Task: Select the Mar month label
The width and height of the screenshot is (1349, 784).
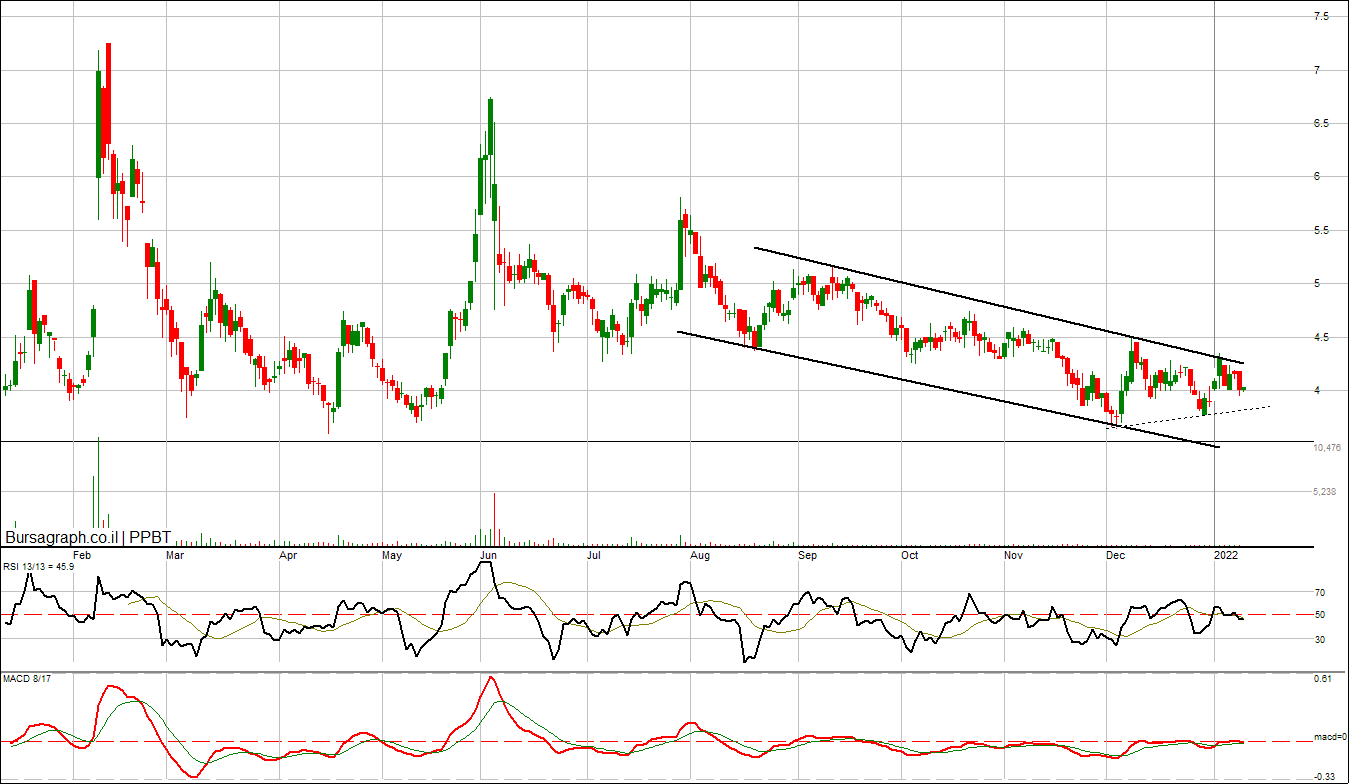Action: [x=174, y=554]
